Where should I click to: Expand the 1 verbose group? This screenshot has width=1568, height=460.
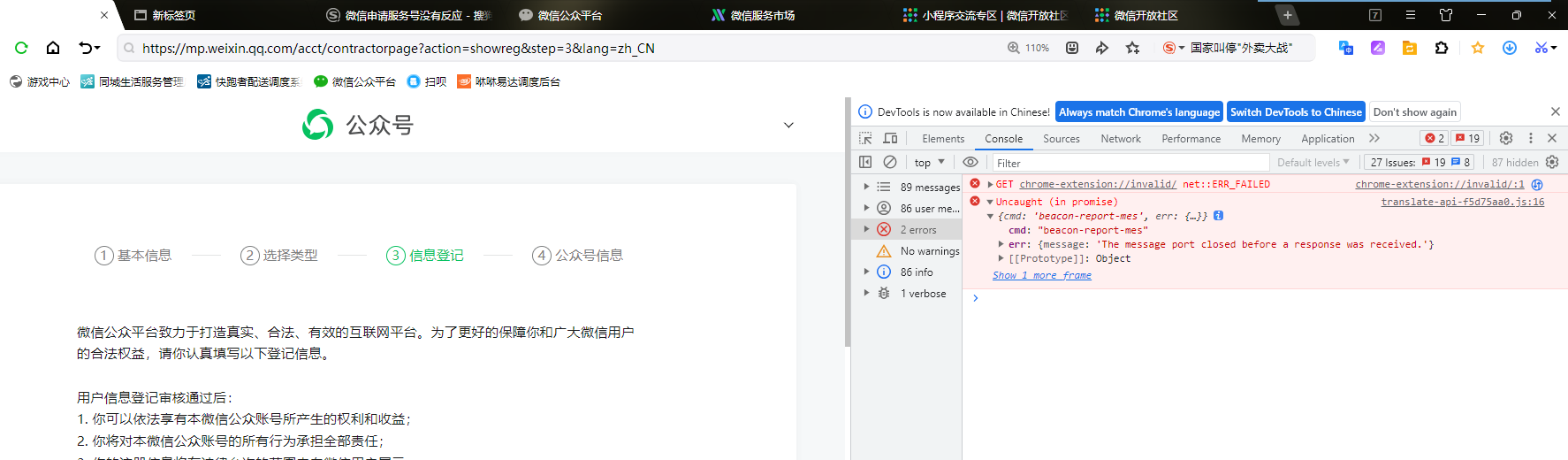coord(866,293)
